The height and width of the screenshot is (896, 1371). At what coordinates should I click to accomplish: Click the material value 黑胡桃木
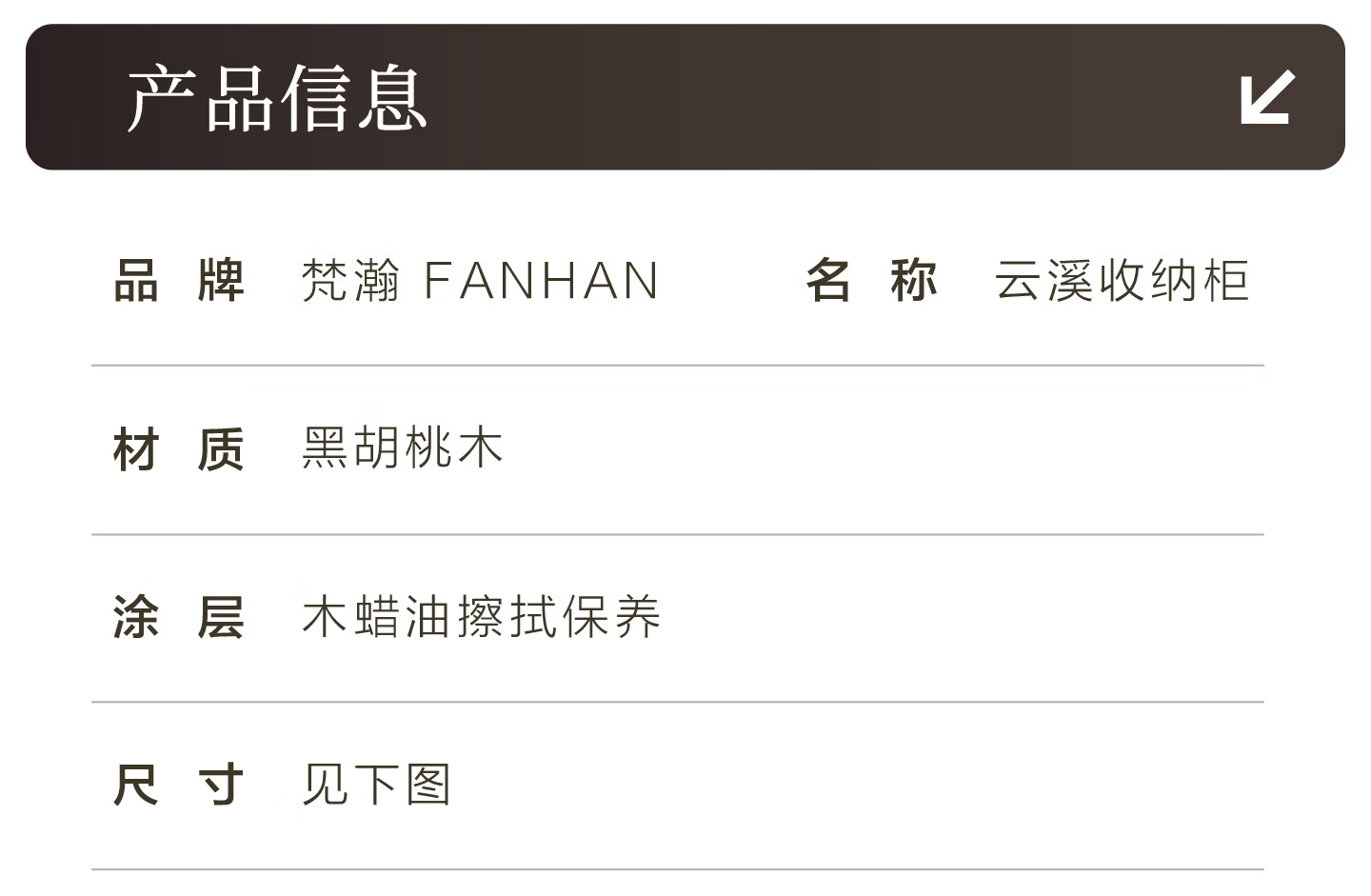402,448
